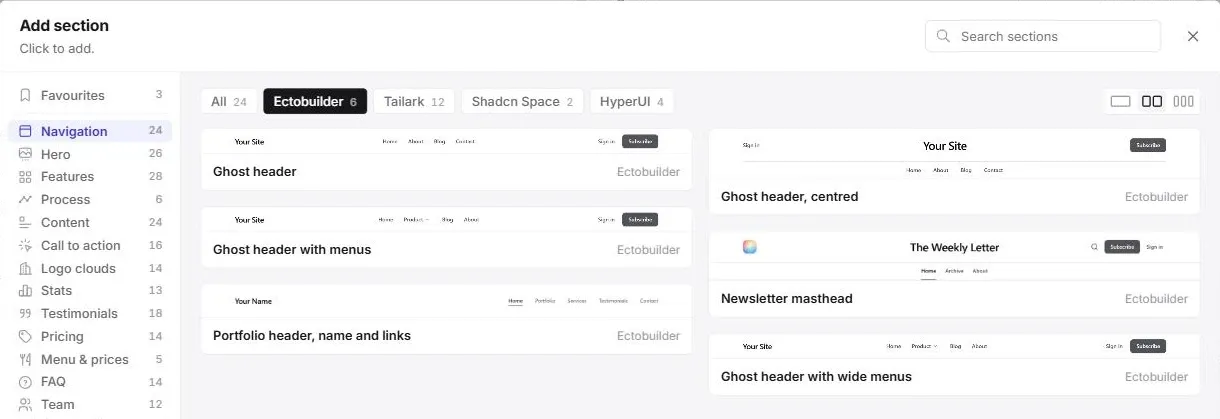The width and height of the screenshot is (1220, 419).
Task: Close the Add section dialog
Action: [1193, 36]
